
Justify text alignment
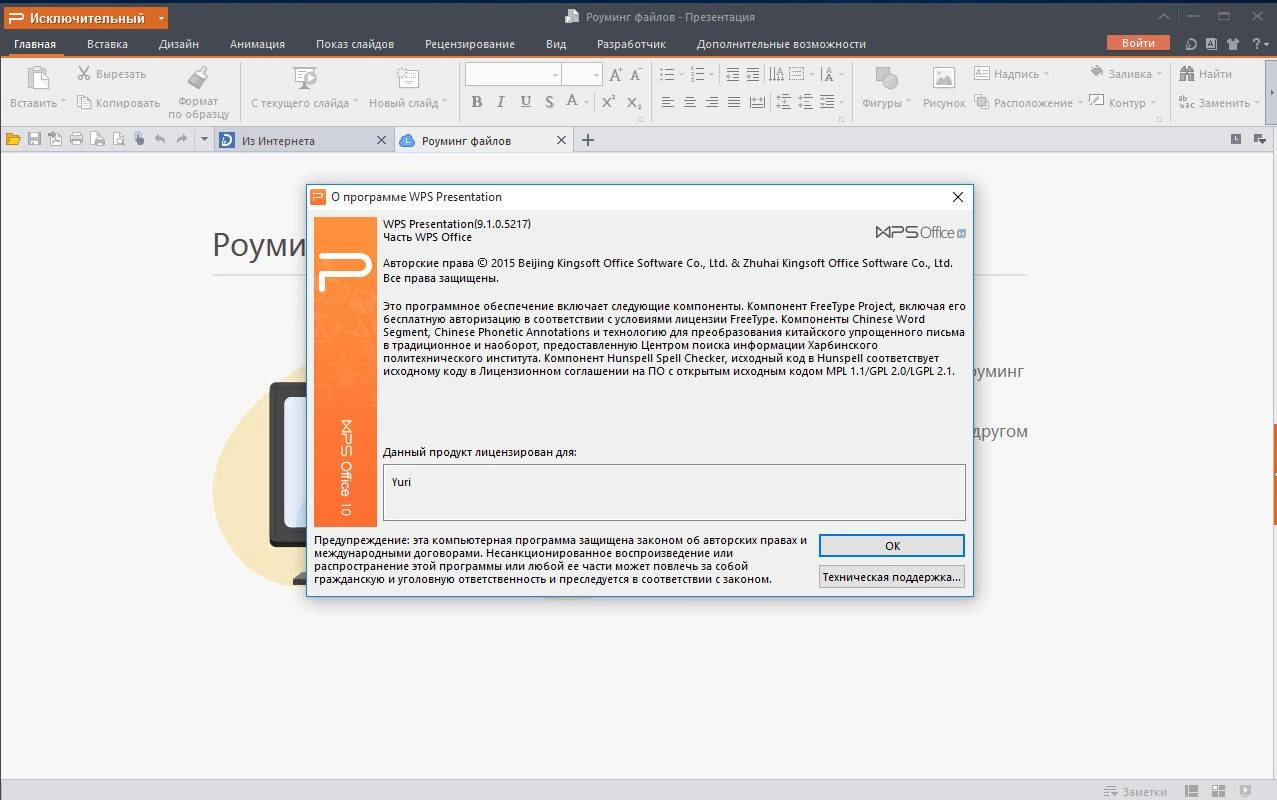734,102
